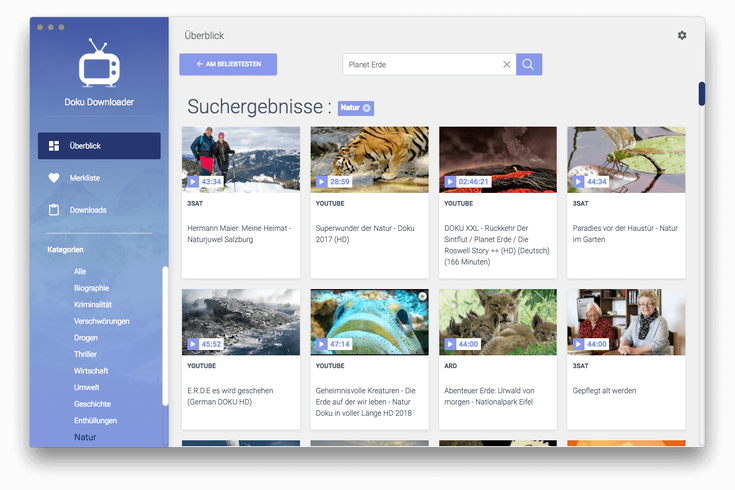Select the Enthüllungen category
Viewport: 735px width, 490px height.
(96, 421)
